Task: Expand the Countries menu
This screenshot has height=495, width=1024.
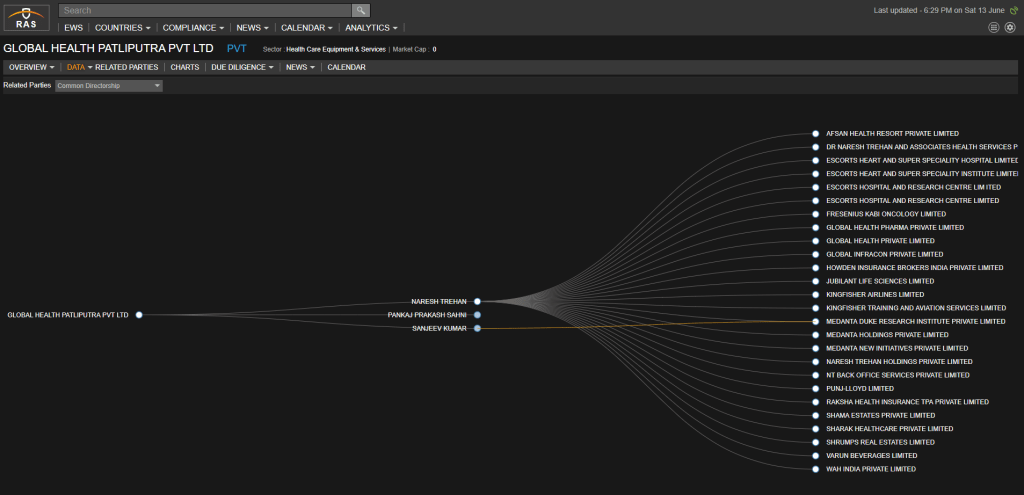Action: 123,28
